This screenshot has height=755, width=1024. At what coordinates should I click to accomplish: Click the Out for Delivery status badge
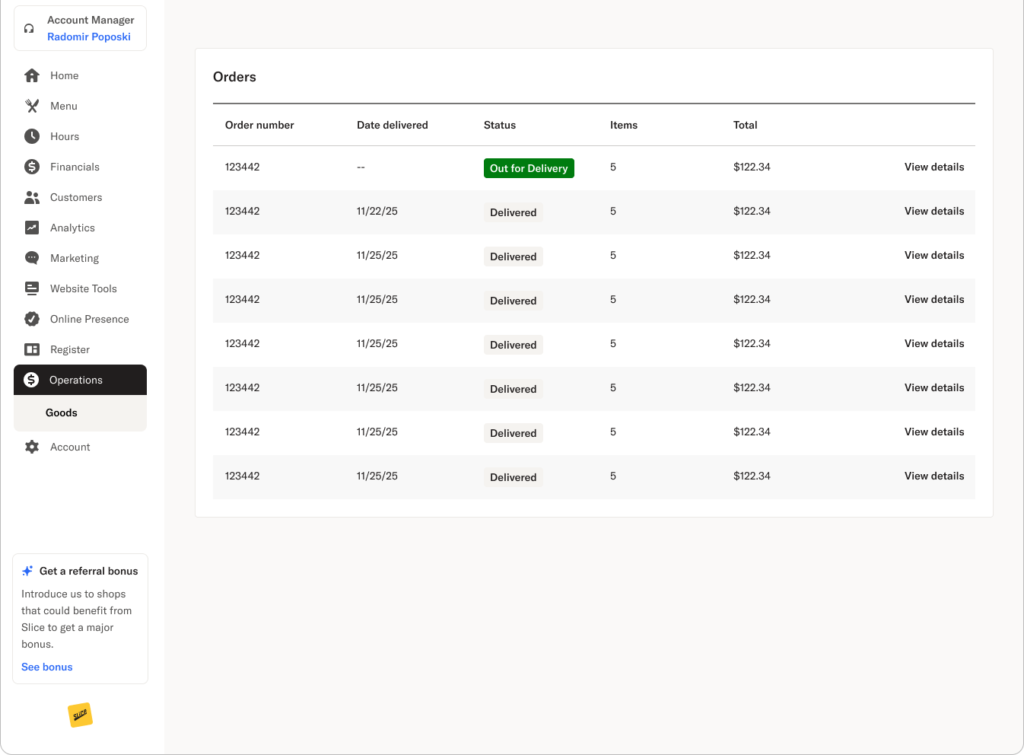tap(529, 168)
